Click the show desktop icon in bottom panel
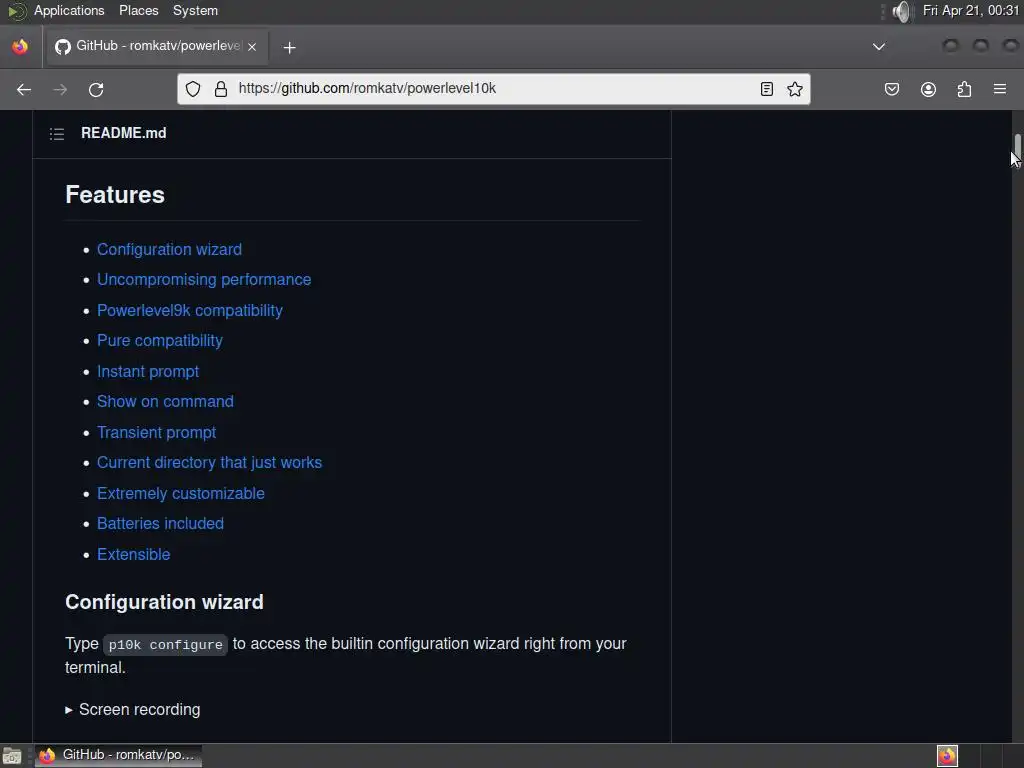 (12, 756)
